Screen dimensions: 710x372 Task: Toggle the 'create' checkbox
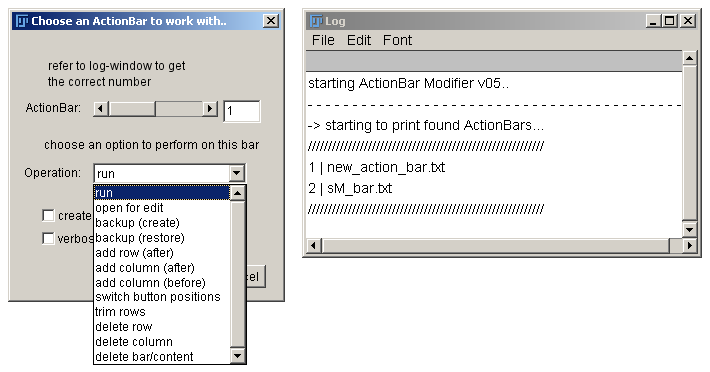(48, 215)
